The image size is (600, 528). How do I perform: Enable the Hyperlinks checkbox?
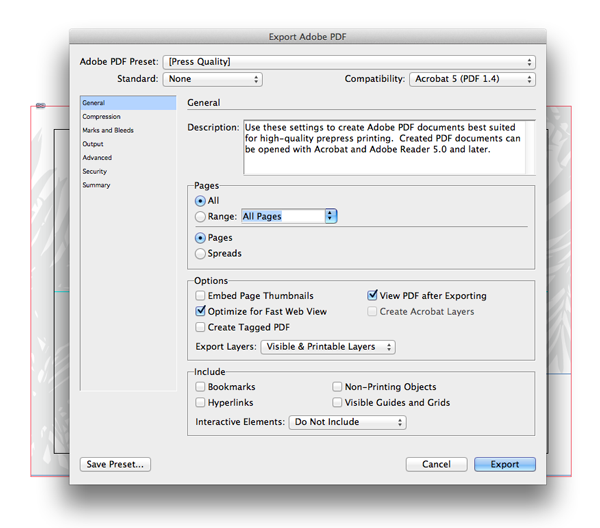[200, 403]
